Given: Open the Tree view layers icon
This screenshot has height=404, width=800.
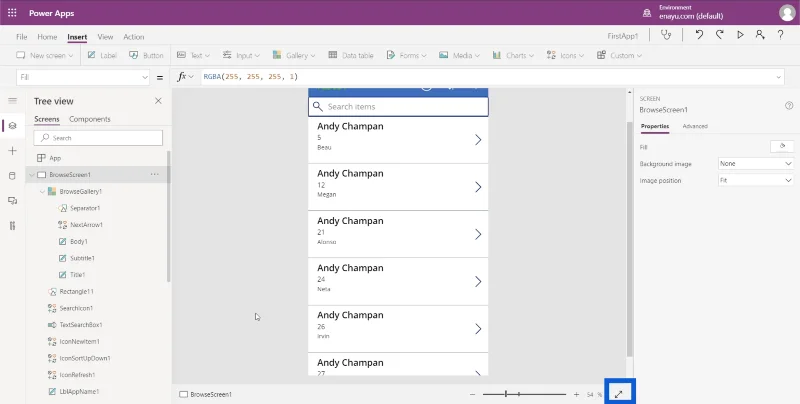Looking at the screenshot, I should (x=13, y=125).
